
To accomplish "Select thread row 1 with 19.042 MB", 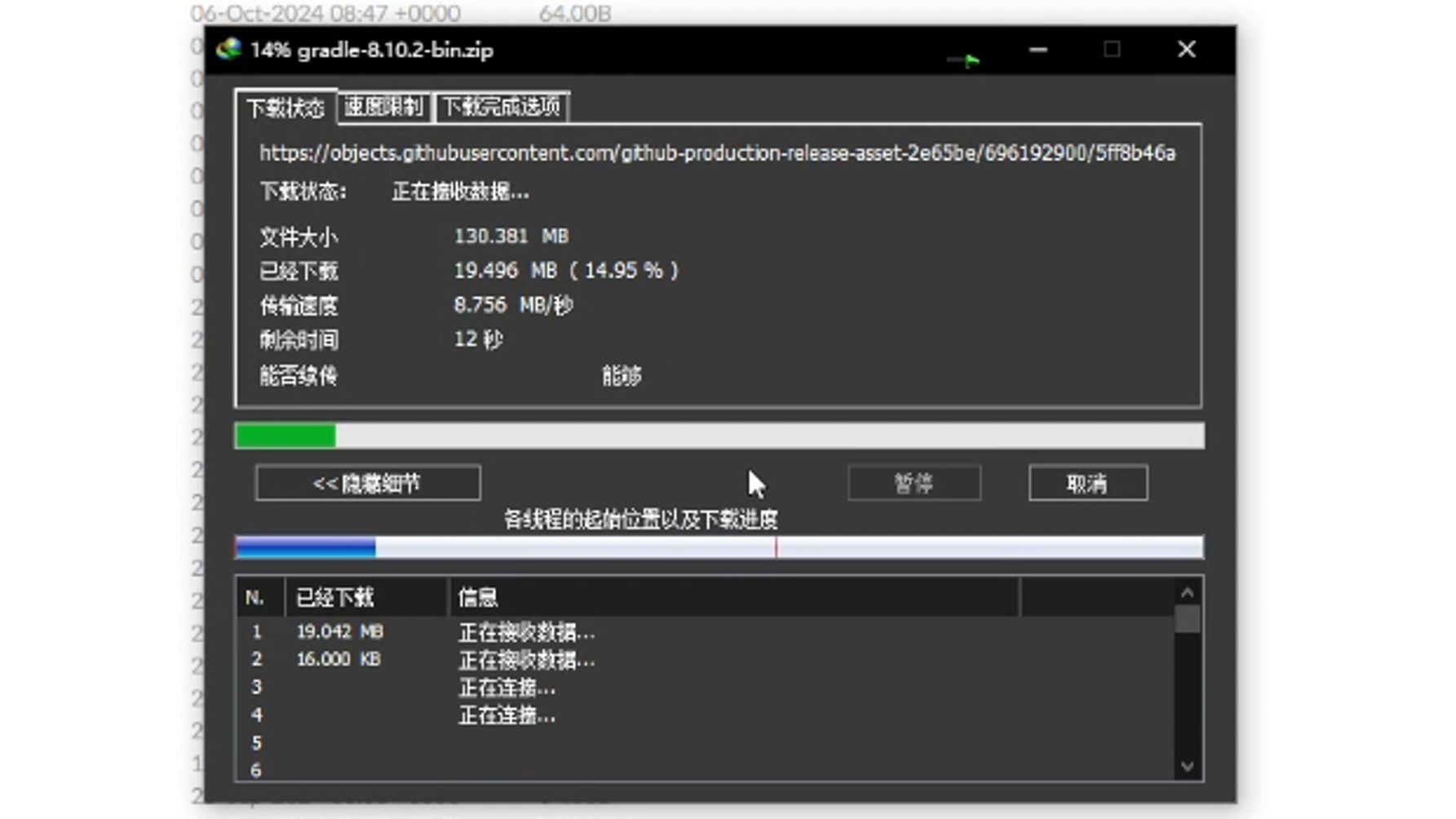I will click(706, 632).
